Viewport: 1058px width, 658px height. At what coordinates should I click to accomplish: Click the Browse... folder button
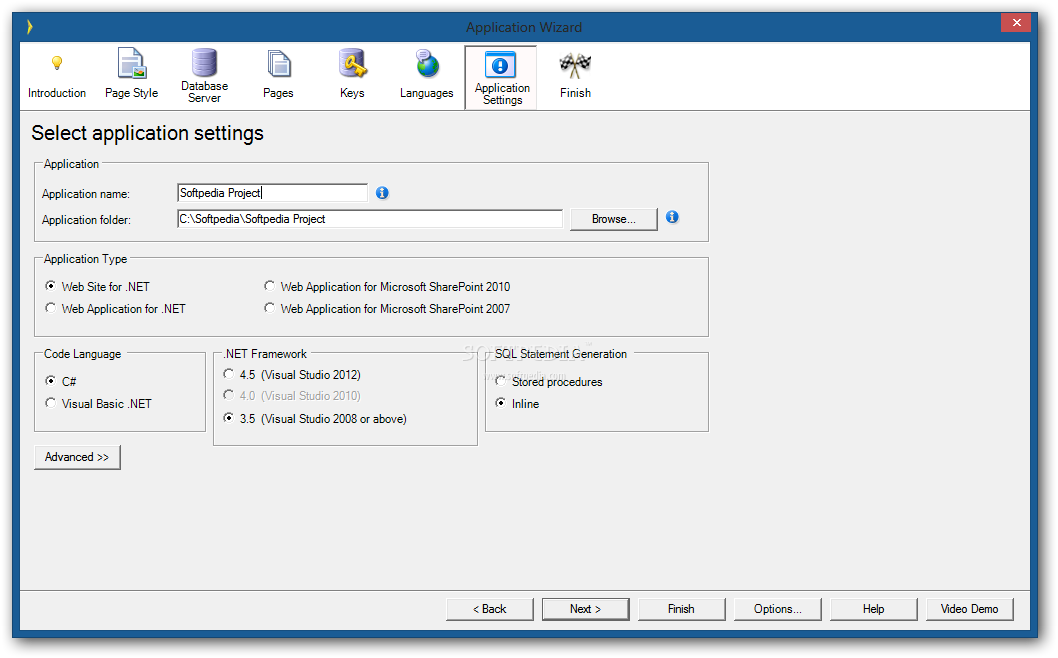[613, 219]
